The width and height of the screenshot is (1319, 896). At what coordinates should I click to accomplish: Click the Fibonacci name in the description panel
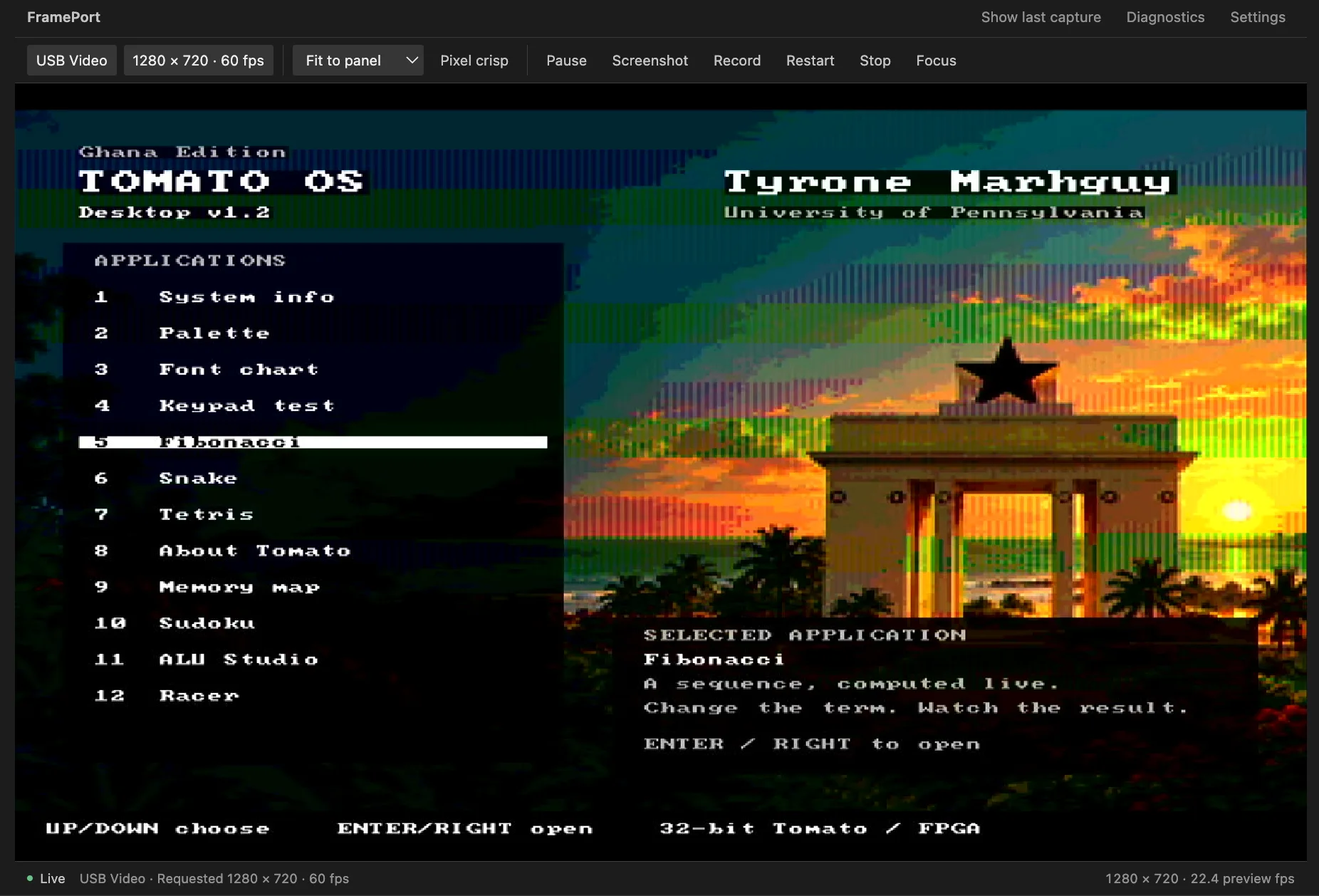(x=714, y=660)
